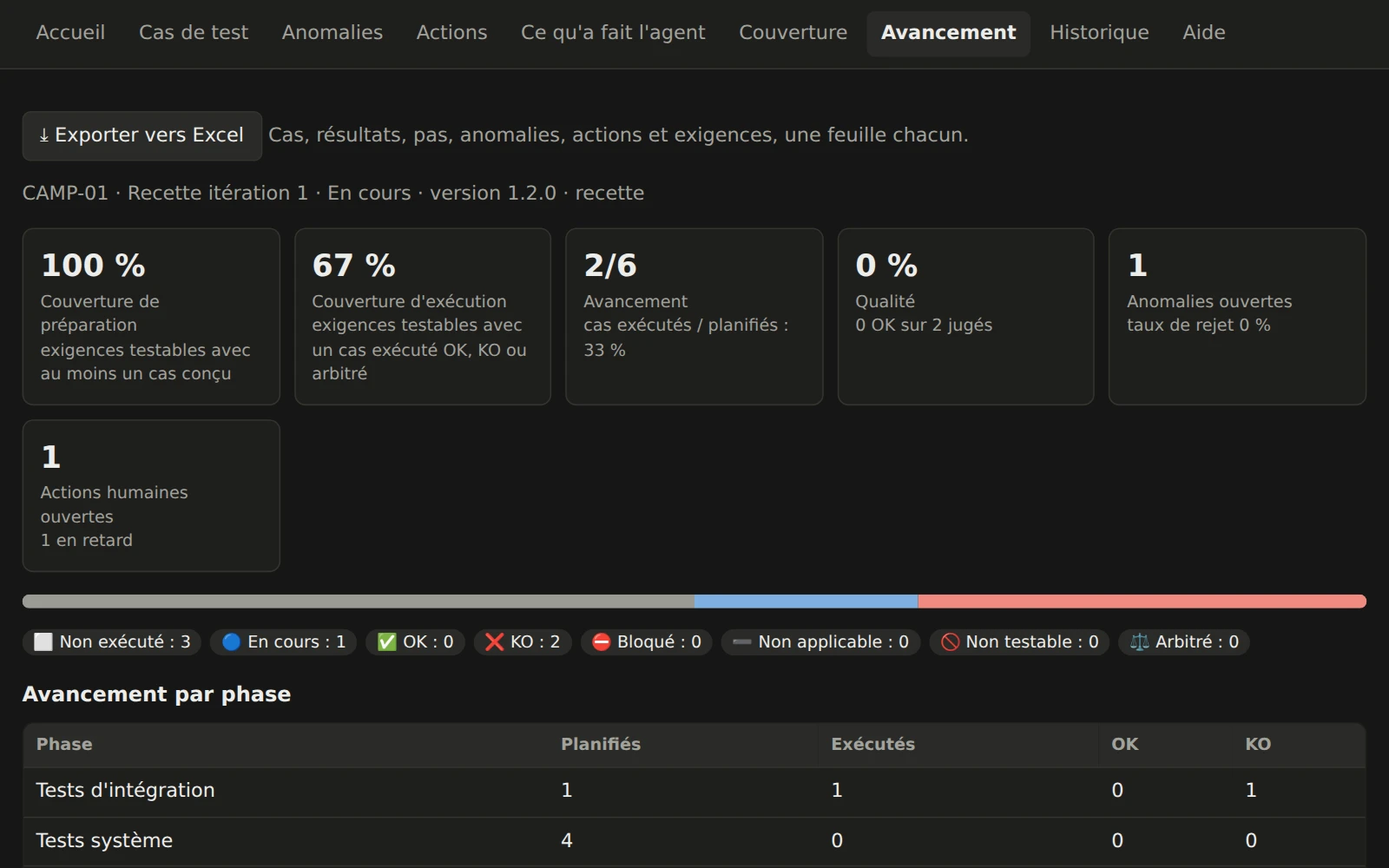The height and width of the screenshot is (868, 1389).
Task: Click the KO red cross chip
Action: [x=522, y=642]
